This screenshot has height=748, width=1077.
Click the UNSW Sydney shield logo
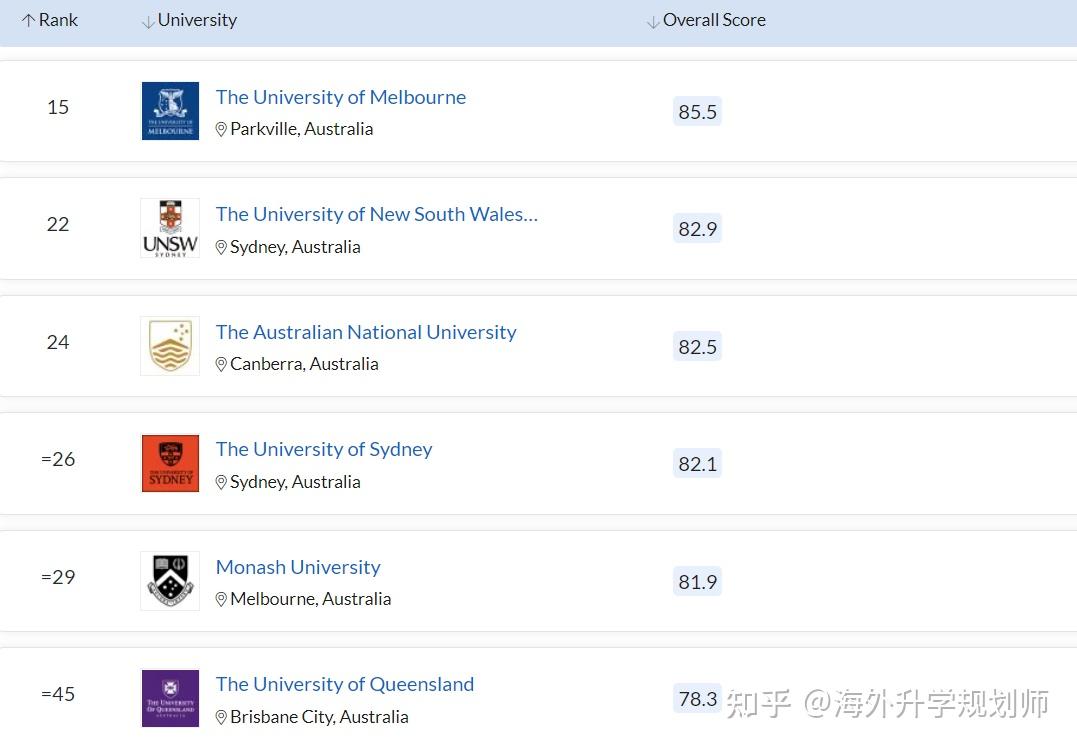170,227
